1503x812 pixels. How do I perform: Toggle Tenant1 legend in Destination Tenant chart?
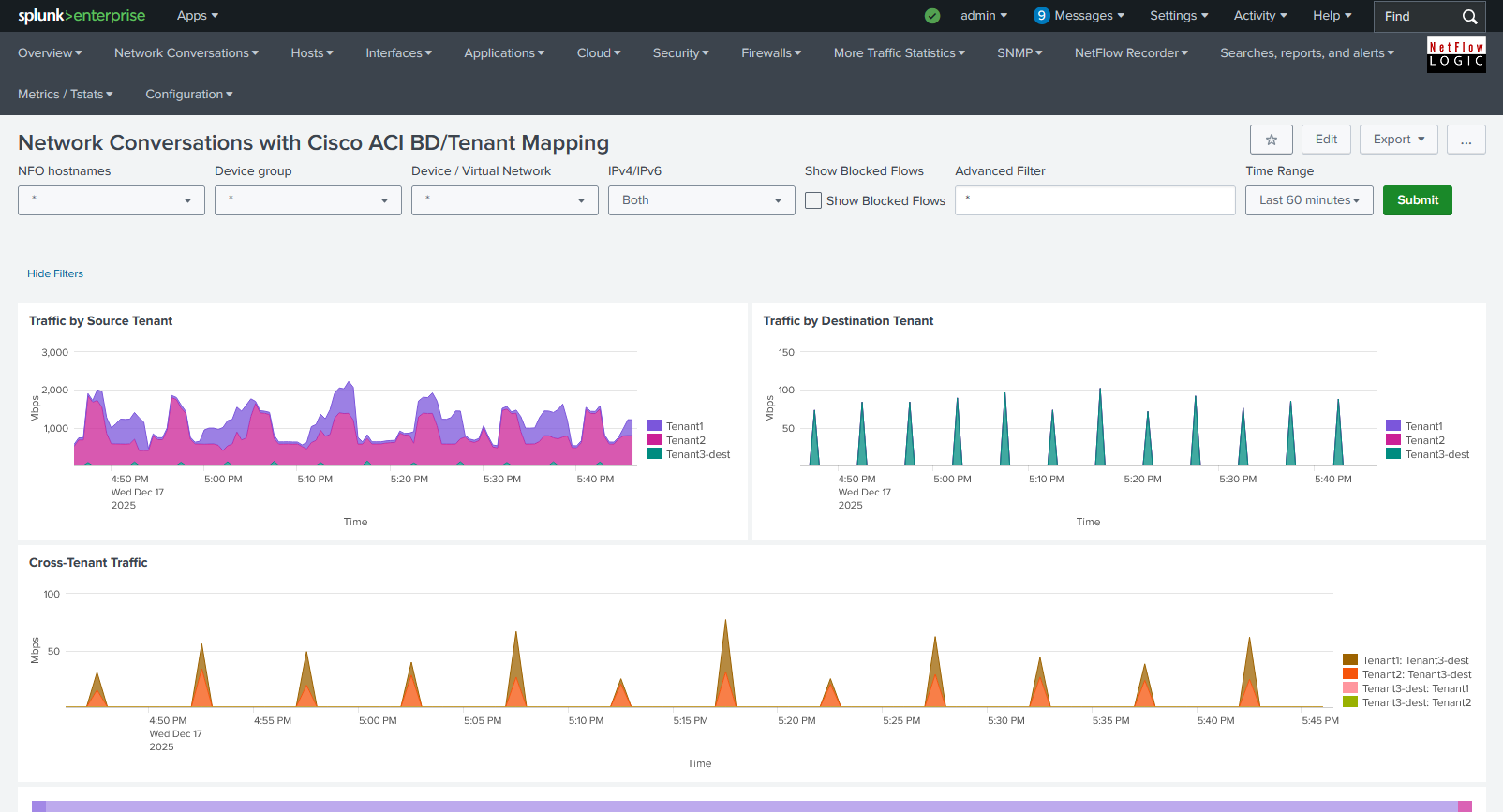[1423, 426]
